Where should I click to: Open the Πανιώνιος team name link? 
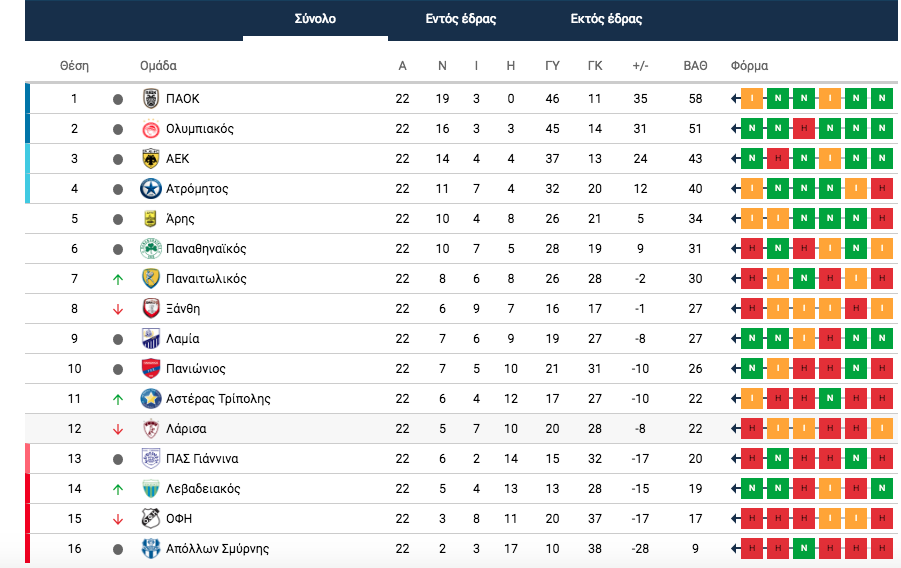coord(195,369)
